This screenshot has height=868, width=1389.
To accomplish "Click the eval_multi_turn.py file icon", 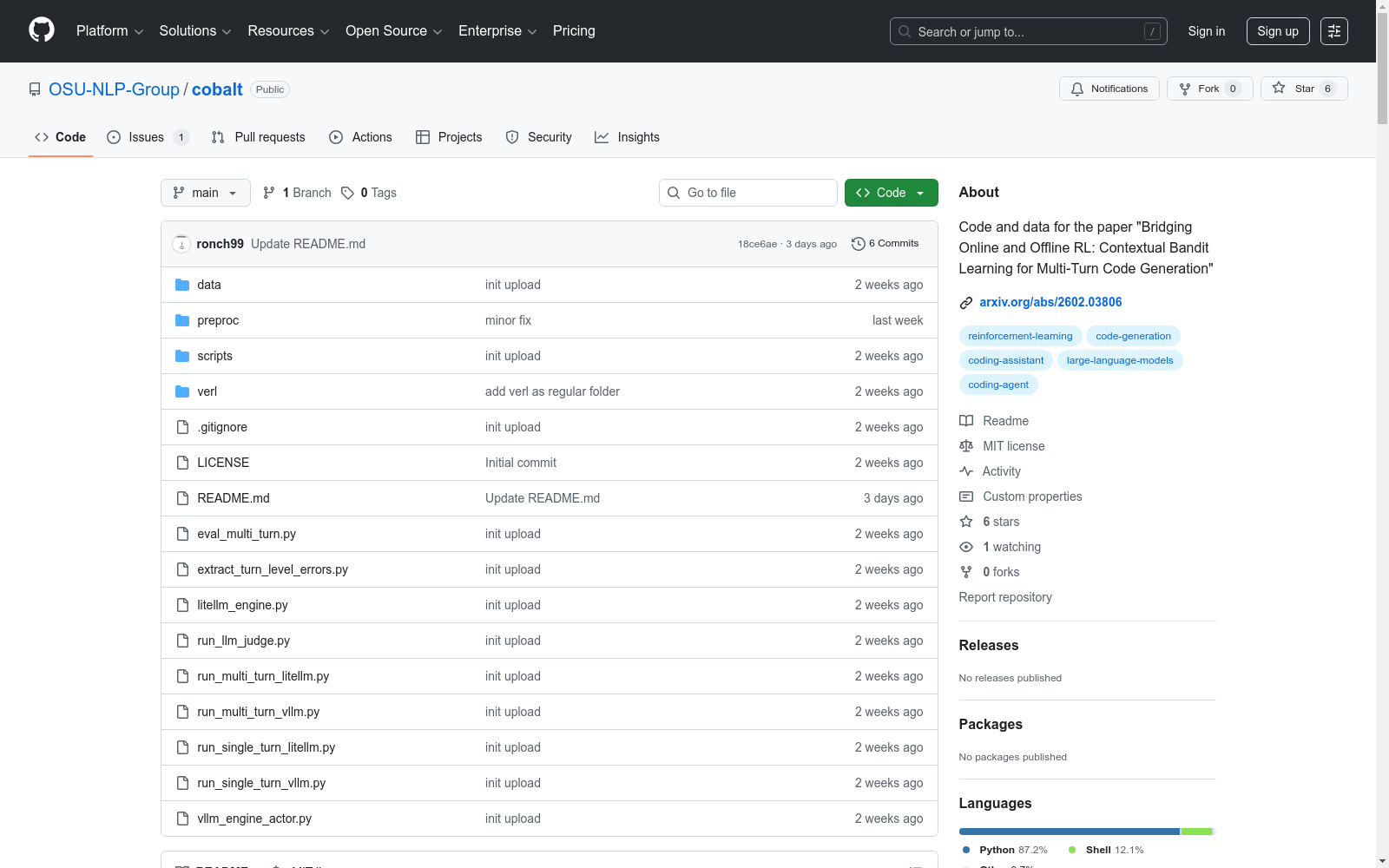I will pos(182,534).
